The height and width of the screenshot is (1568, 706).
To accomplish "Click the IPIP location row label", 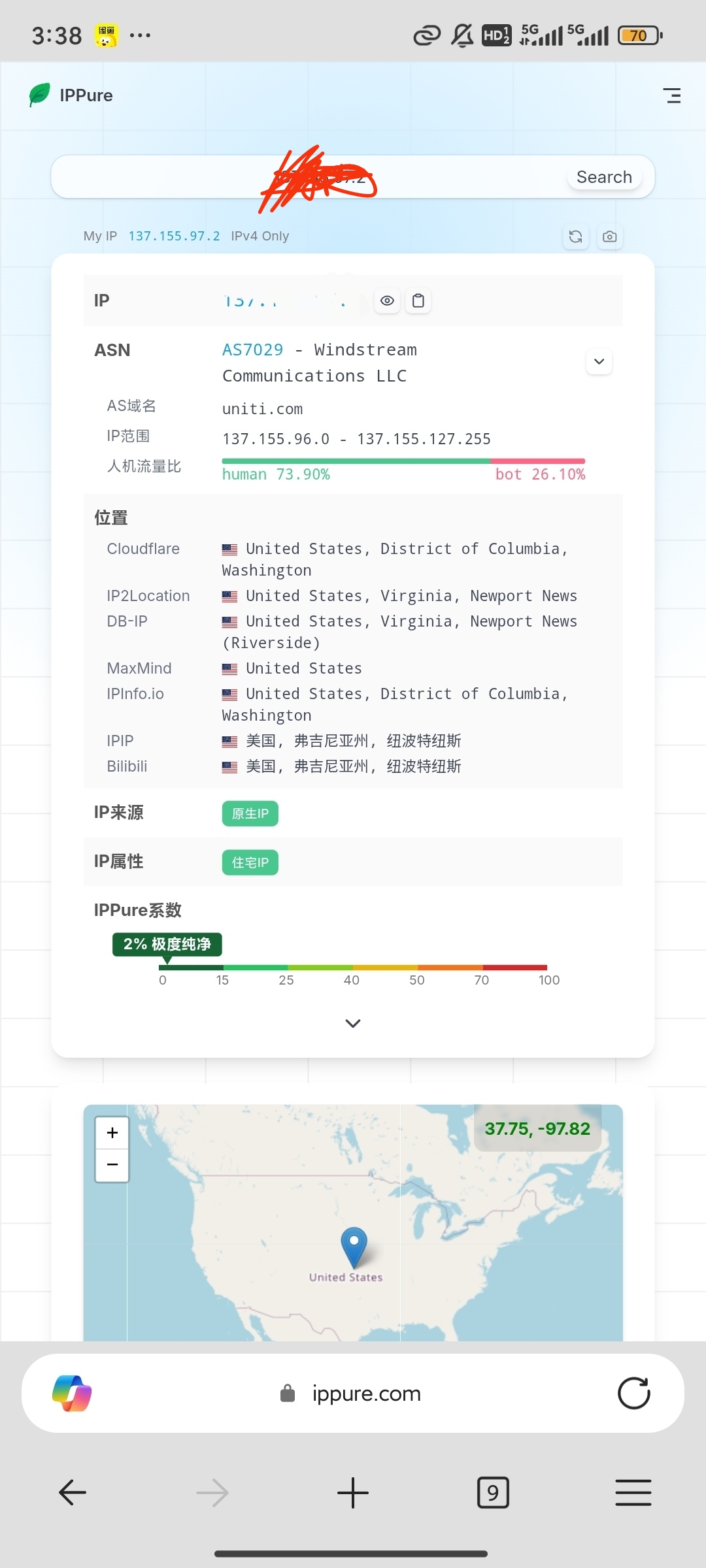I will [x=120, y=741].
